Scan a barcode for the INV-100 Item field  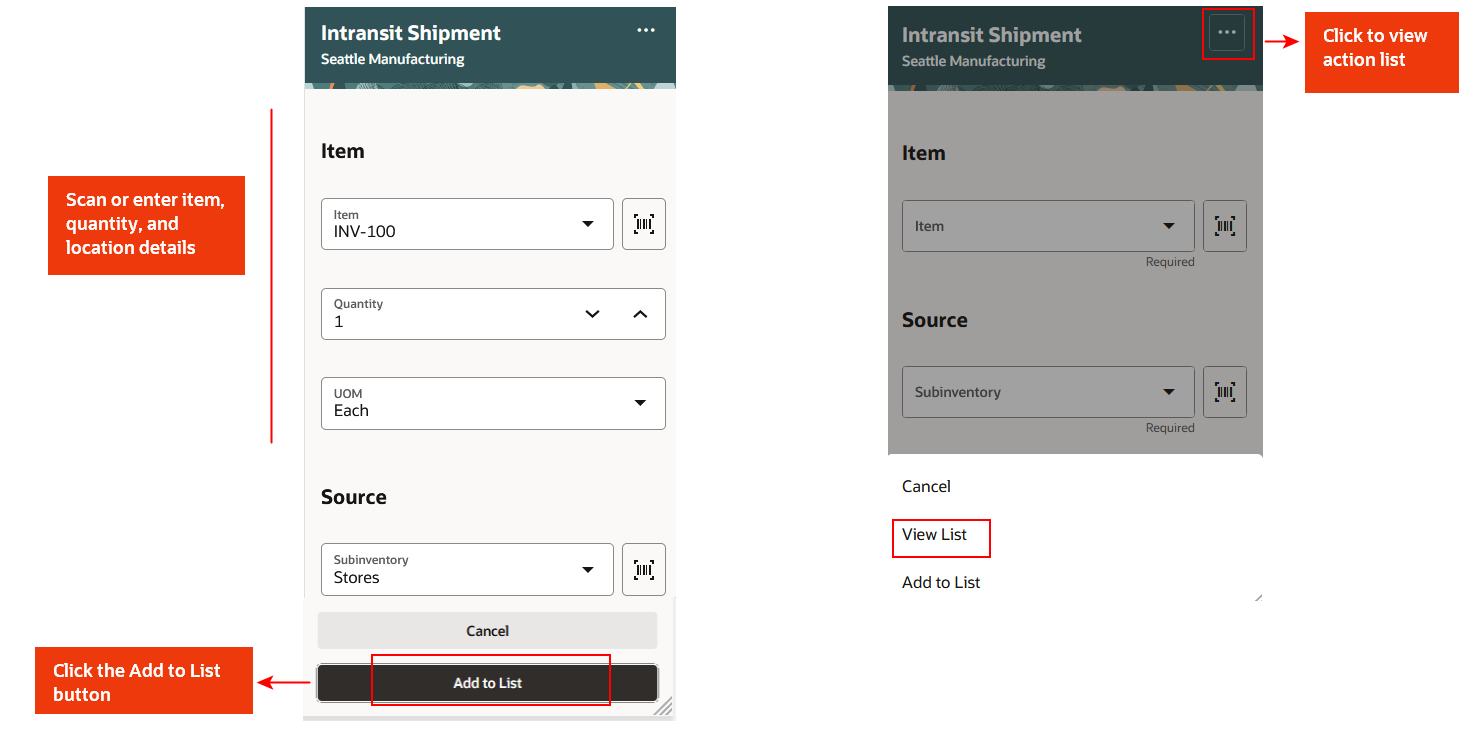644,224
